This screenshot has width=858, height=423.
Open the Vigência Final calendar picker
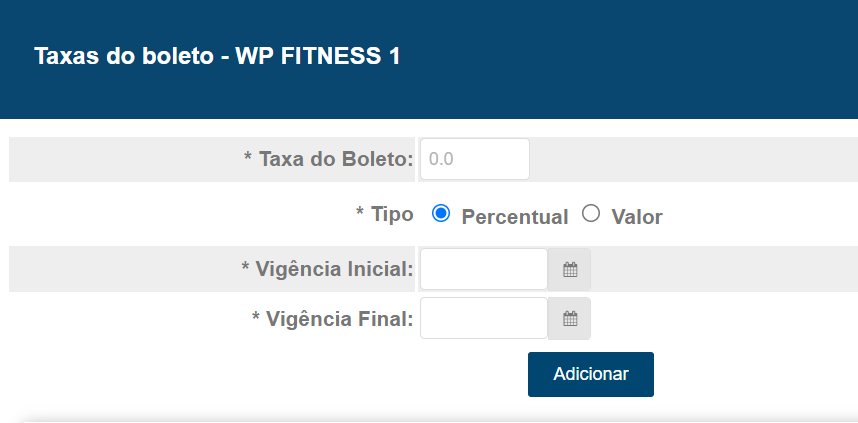coord(570,319)
